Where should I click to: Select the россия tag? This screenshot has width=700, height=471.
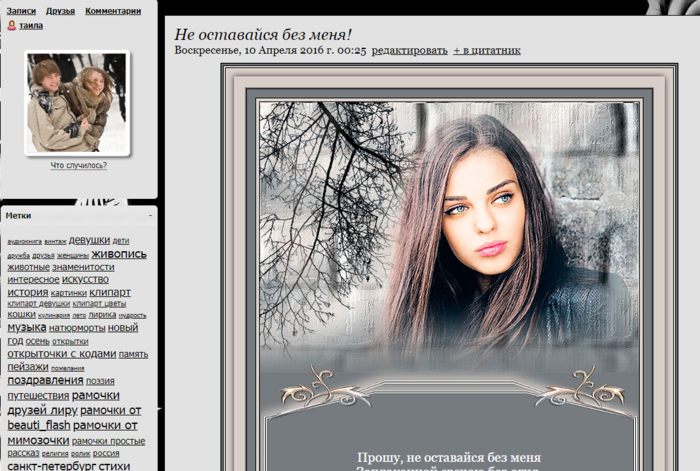click(x=106, y=453)
